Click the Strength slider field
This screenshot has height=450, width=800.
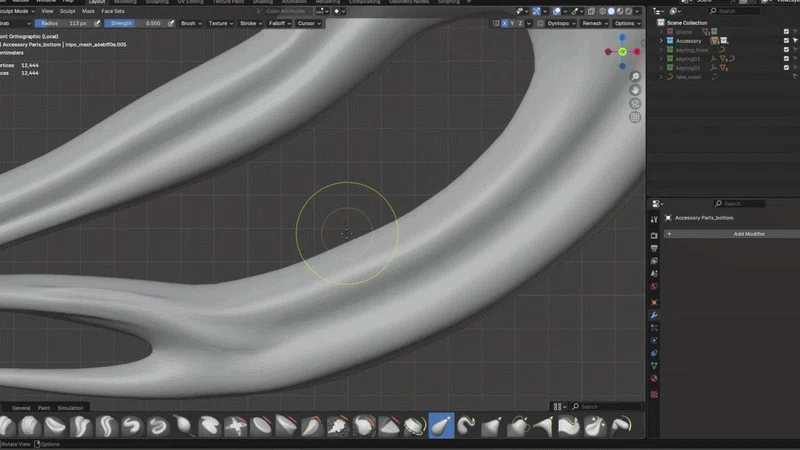135,23
